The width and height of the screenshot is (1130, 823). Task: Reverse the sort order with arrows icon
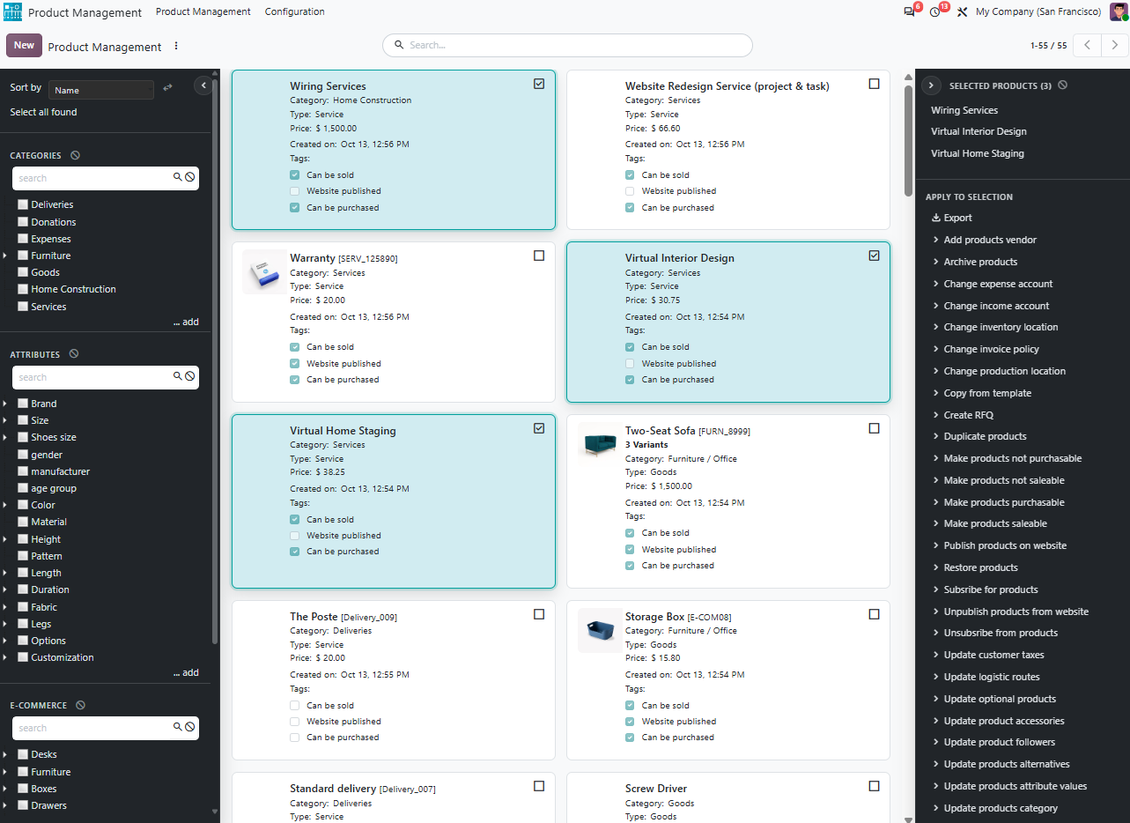[168, 88]
